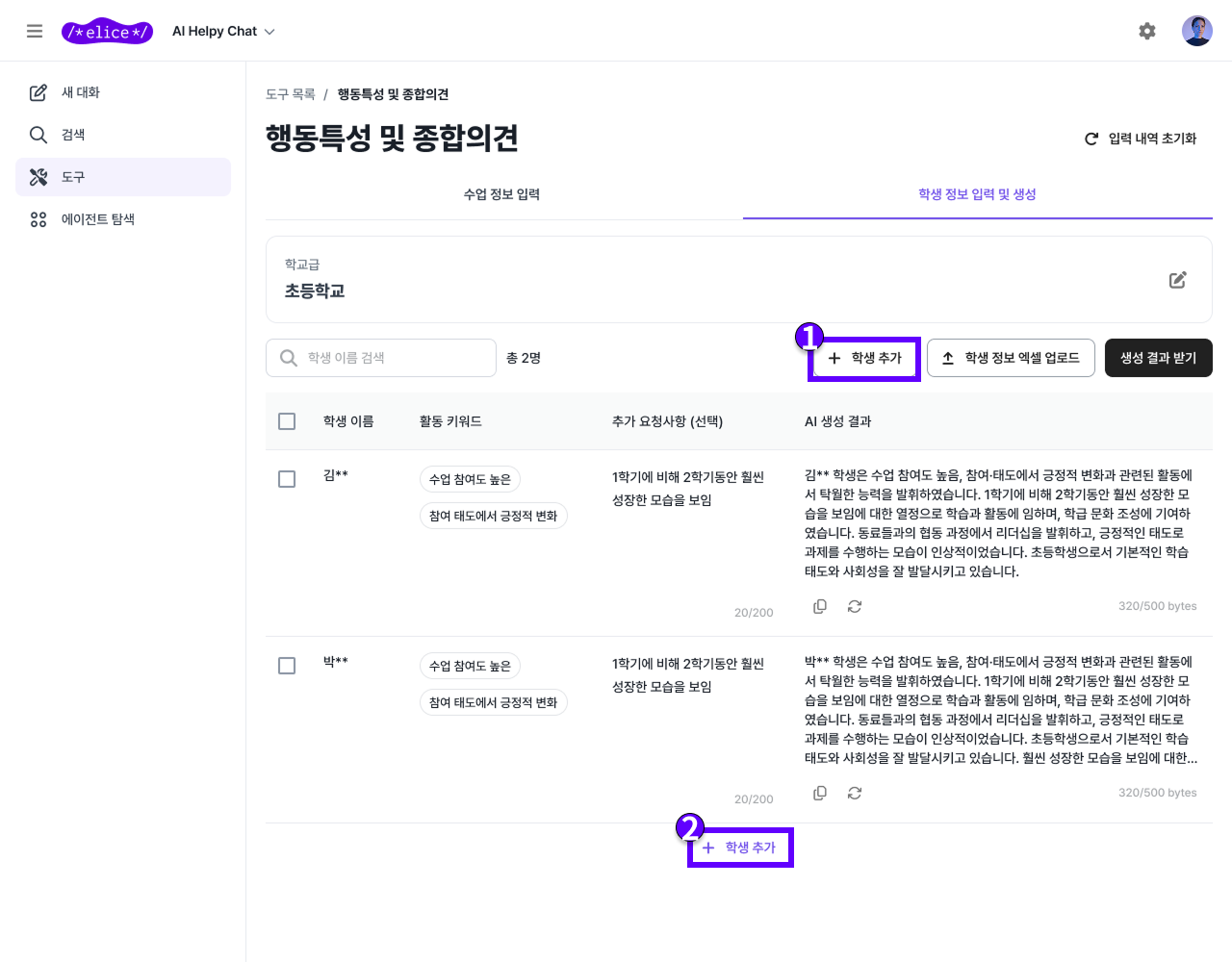Select the 학생 정보 입력 및 생성 tab
This screenshot has width=1232, height=962.
pyautogui.click(x=977, y=193)
